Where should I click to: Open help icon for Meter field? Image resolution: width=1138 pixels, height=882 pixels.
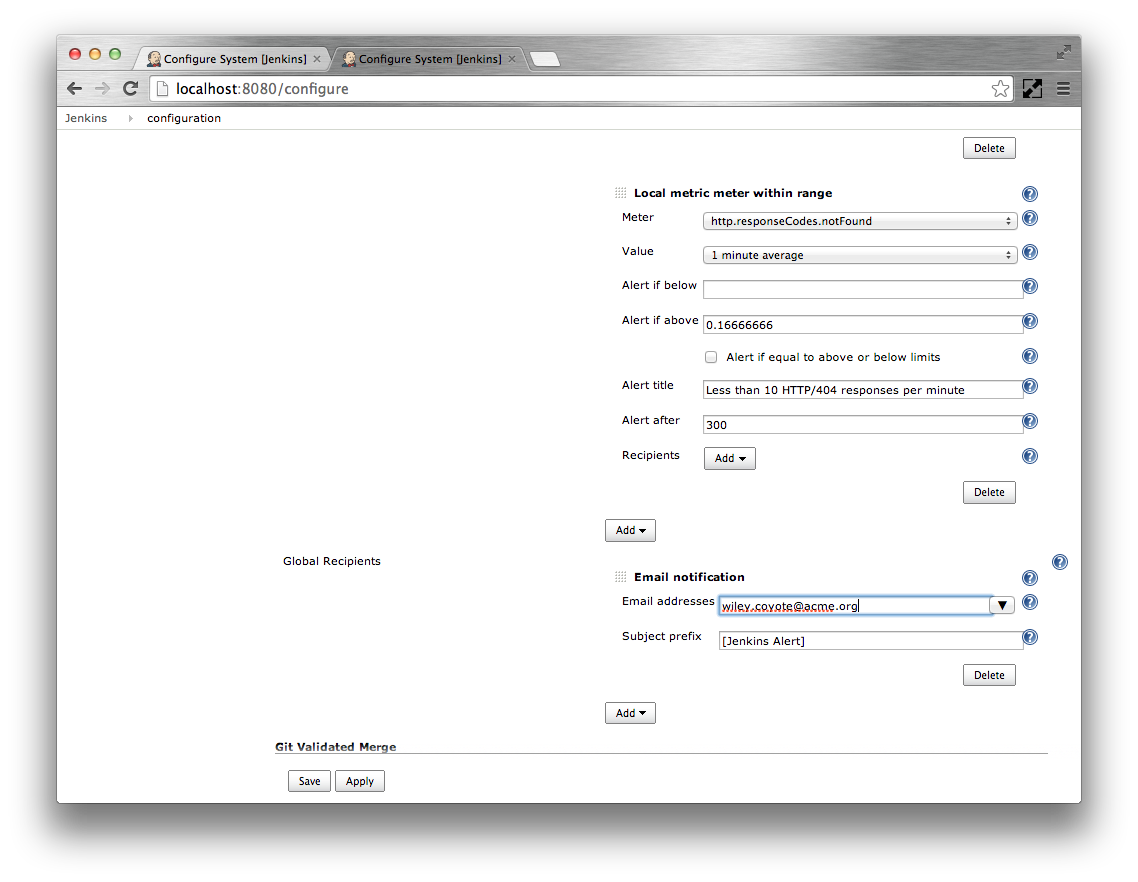(1029, 218)
